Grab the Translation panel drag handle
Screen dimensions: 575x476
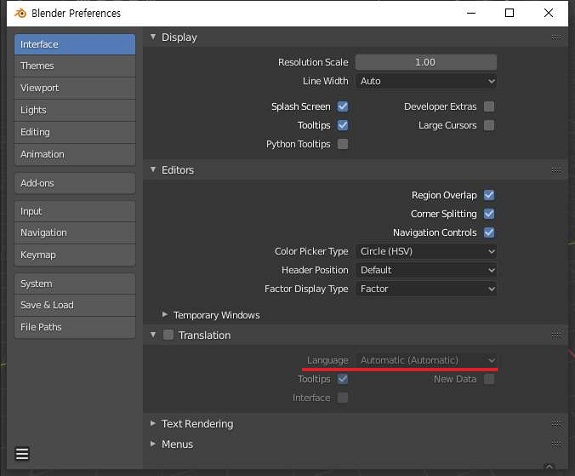coord(556,335)
